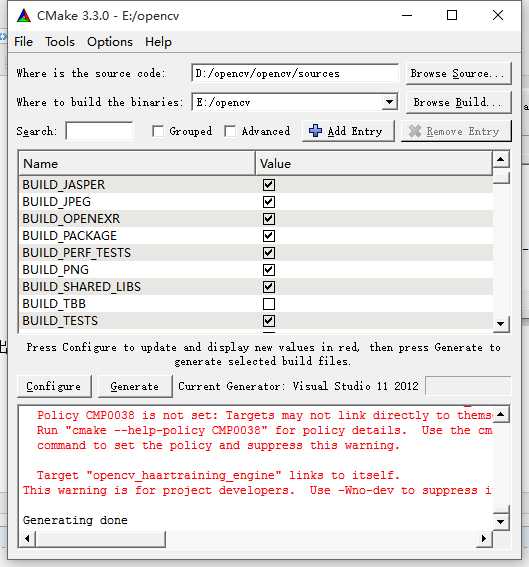
Task: Maximize the CMake window
Action: pyautogui.click(x=452, y=16)
